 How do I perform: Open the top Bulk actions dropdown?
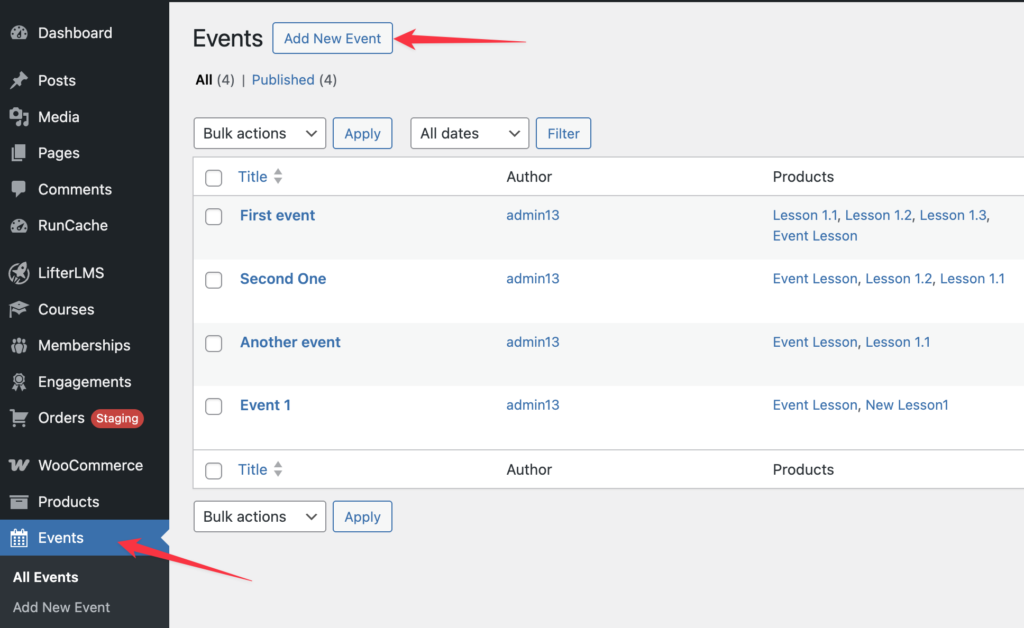pyautogui.click(x=260, y=133)
